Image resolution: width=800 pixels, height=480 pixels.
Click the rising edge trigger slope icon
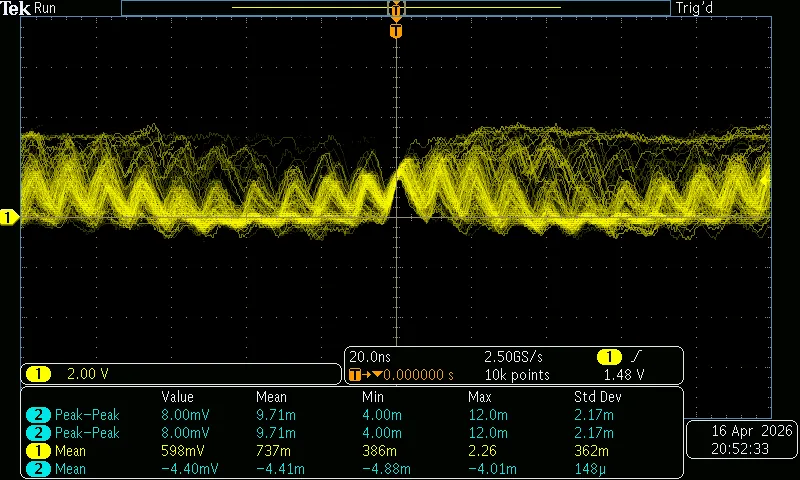pos(637,356)
